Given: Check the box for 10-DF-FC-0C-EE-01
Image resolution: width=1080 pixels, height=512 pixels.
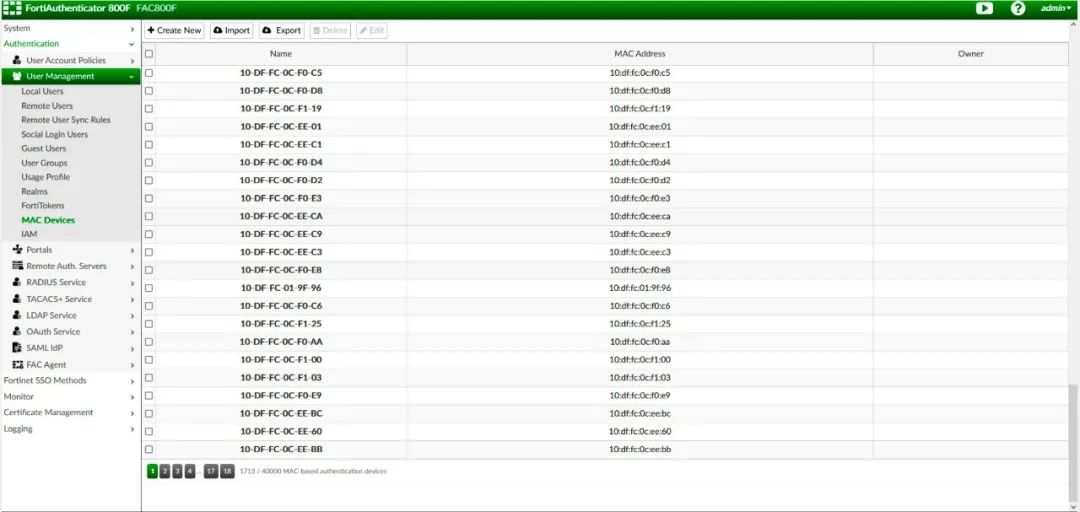Looking at the screenshot, I should pos(149,127).
